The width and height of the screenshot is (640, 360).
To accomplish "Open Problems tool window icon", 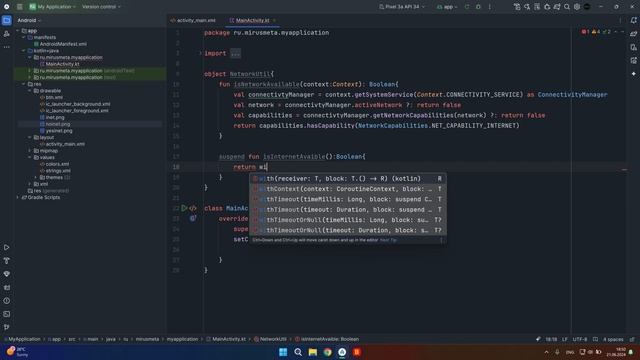I will click(x=7, y=301).
